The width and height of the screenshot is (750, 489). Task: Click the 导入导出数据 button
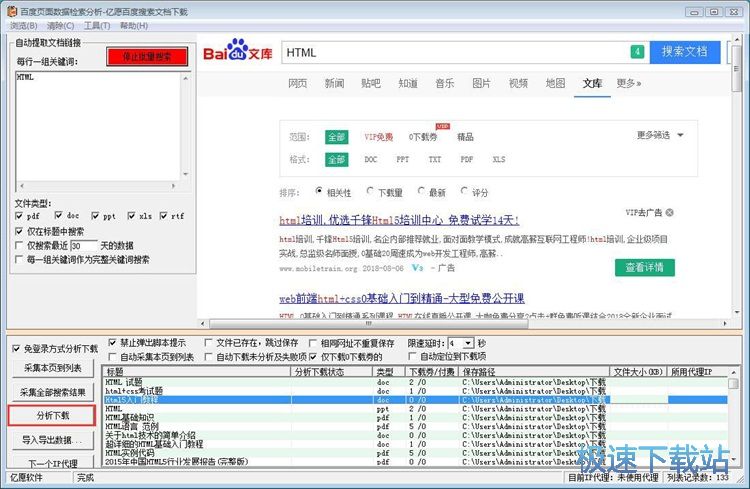point(53,440)
